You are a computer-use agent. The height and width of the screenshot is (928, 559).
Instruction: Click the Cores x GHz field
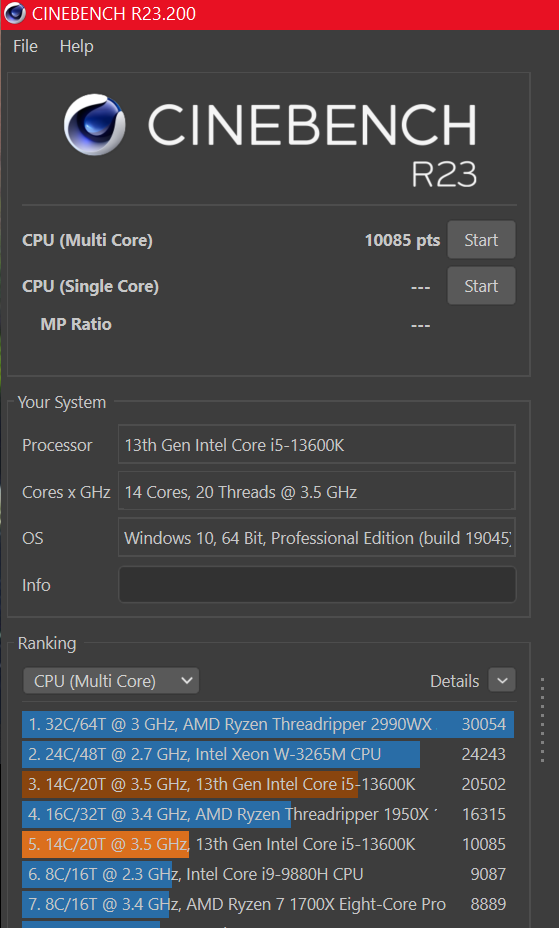(x=316, y=491)
